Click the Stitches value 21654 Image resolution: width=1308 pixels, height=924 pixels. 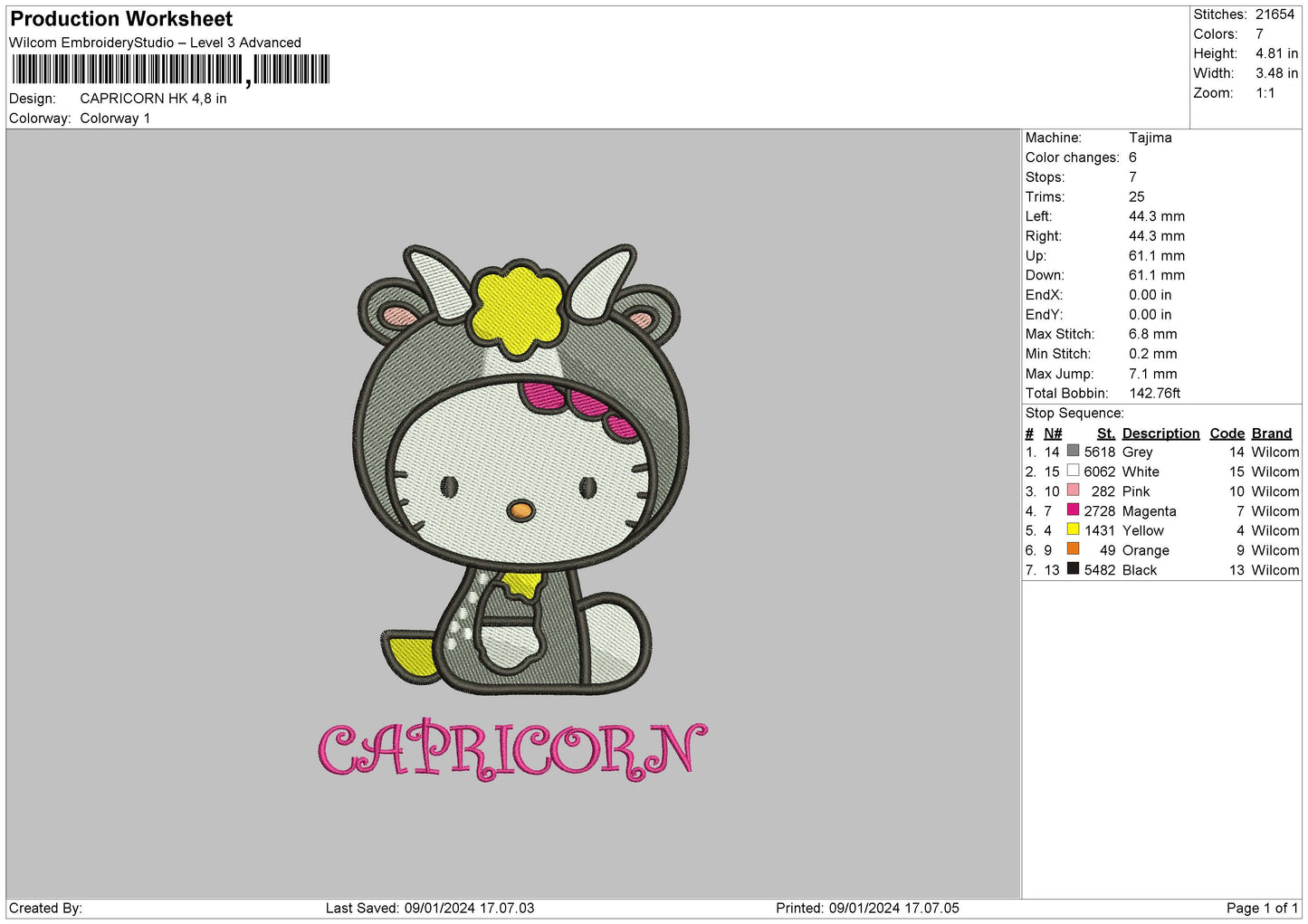pyautogui.click(x=1275, y=14)
